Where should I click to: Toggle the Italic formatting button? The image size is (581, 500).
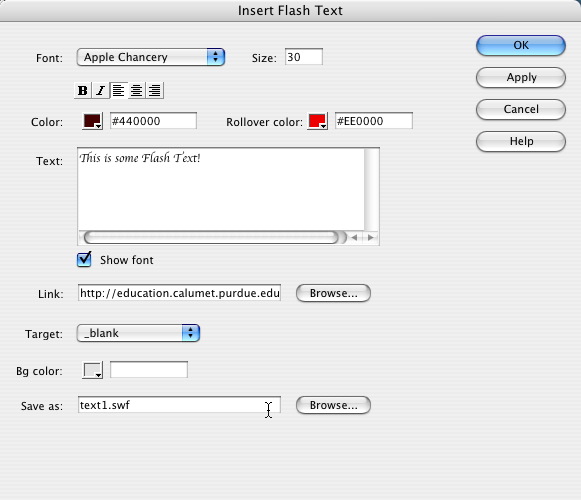[100, 90]
